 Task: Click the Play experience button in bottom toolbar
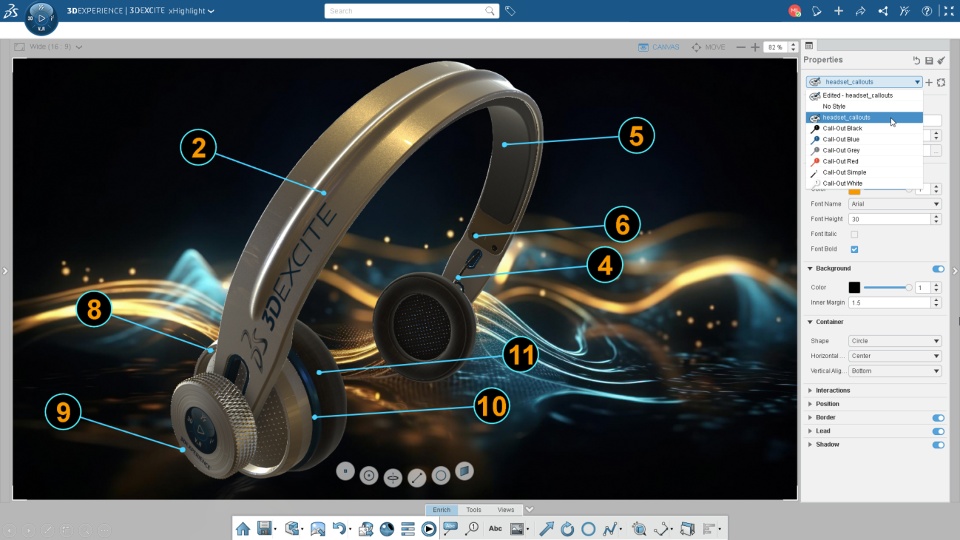click(x=429, y=528)
